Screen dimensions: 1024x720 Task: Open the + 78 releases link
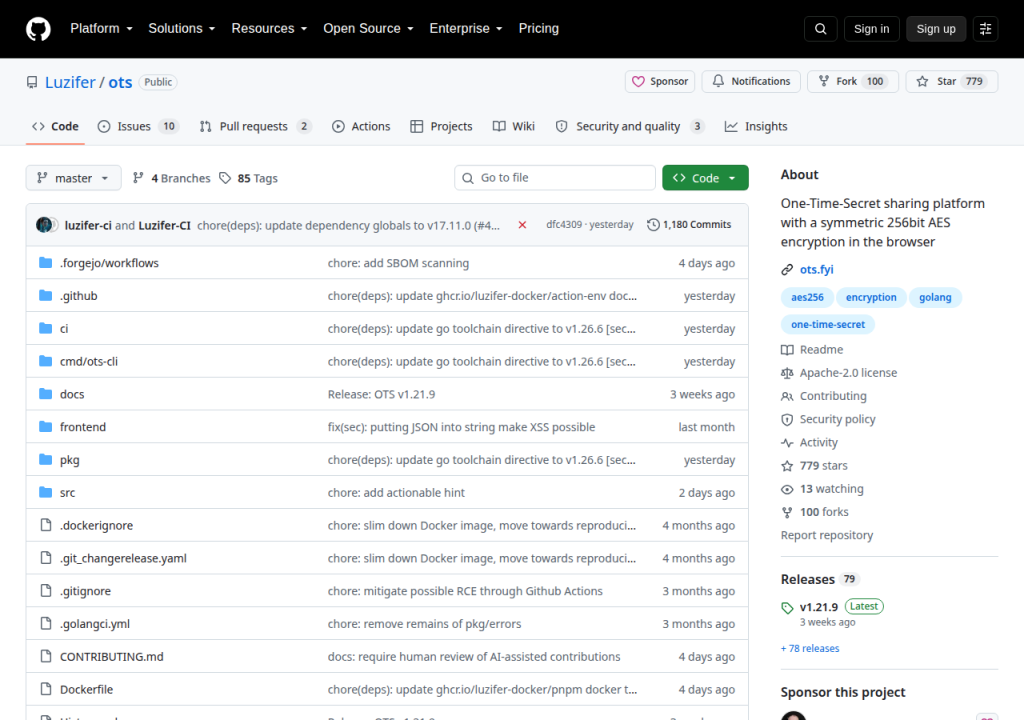point(810,649)
